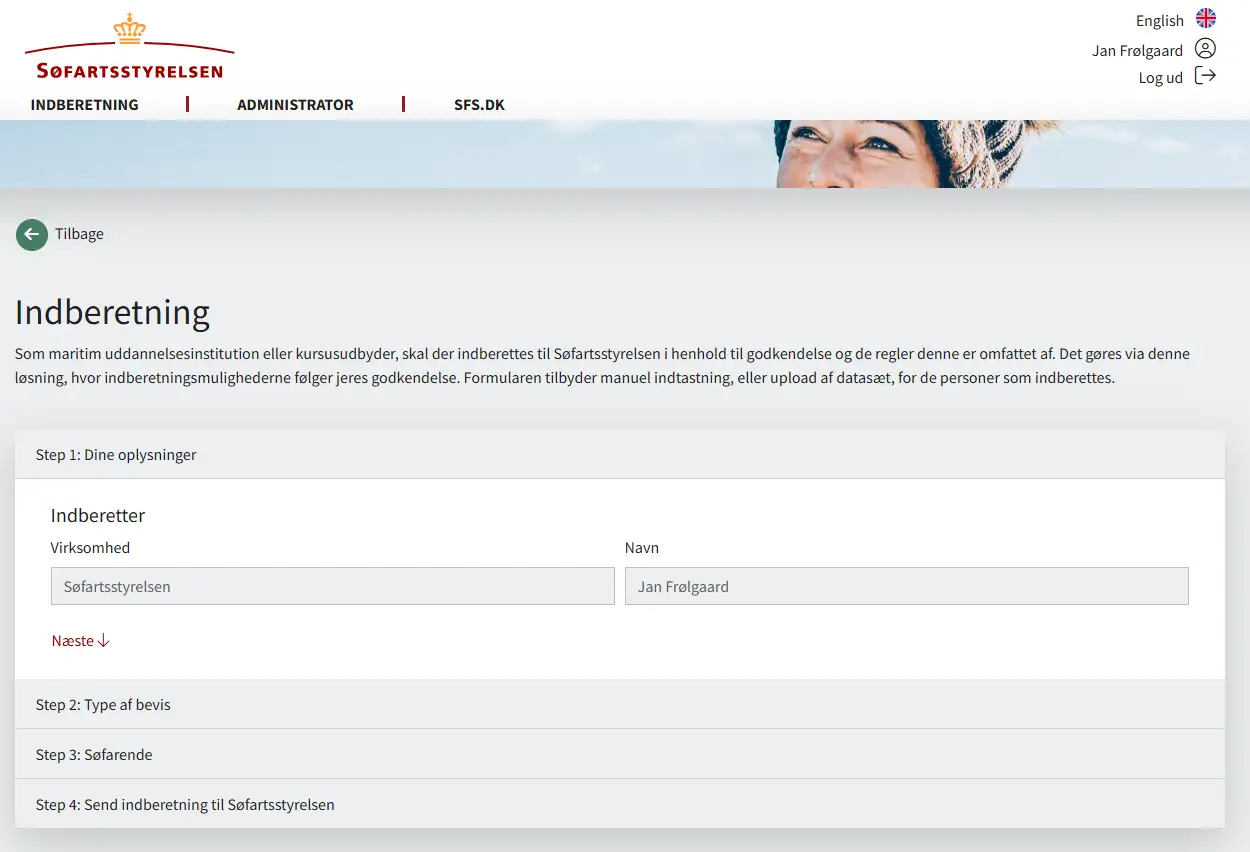Viewport: 1250px width, 852px height.
Task: Click the down arrow beside Næste
Action: [104, 641]
